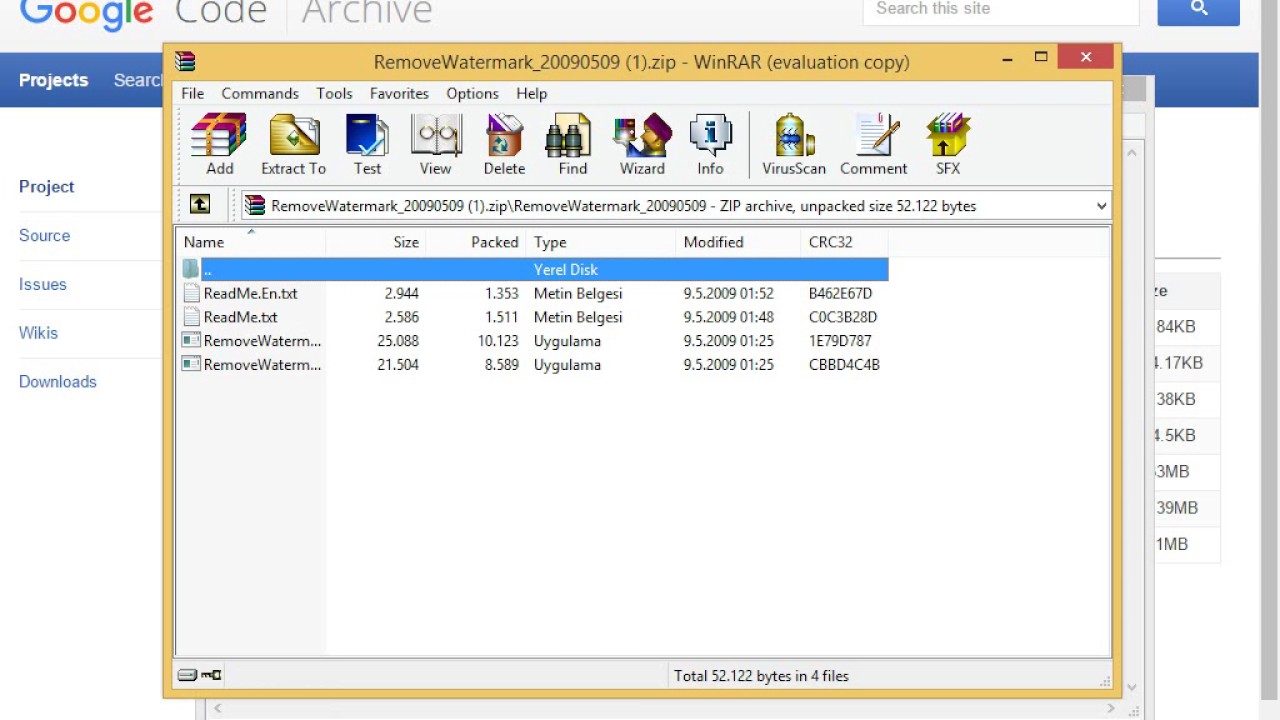Open the Comment tool
The width and height of the screenshot is (1280, 720).
pyautogui.click(x=873, y=144)
